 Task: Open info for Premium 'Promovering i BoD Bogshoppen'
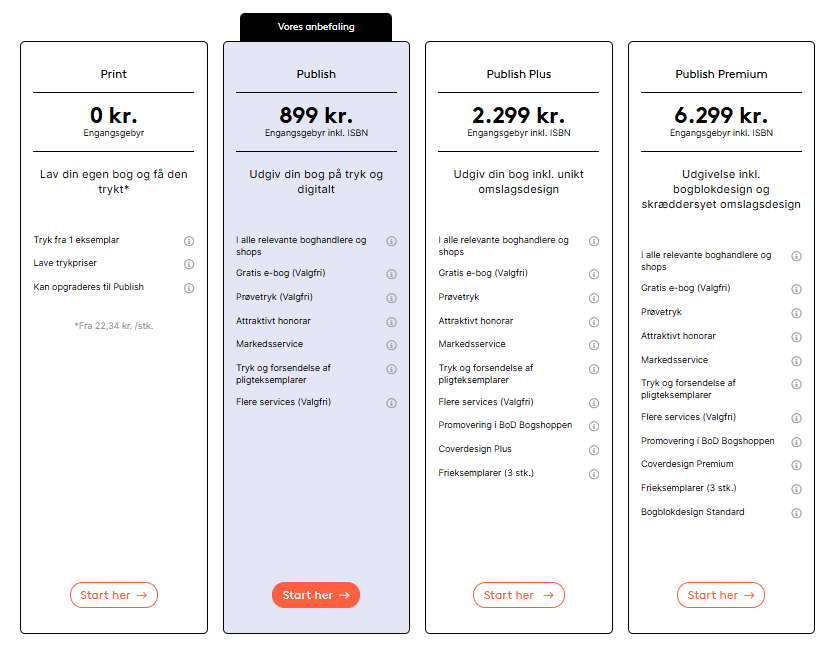[796, 442]
